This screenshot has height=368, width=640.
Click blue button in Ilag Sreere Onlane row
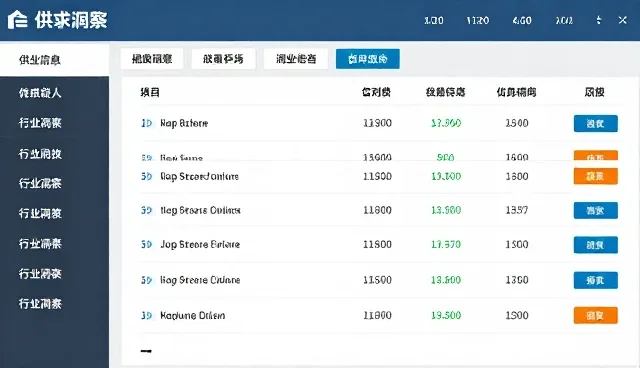point(596,280)
